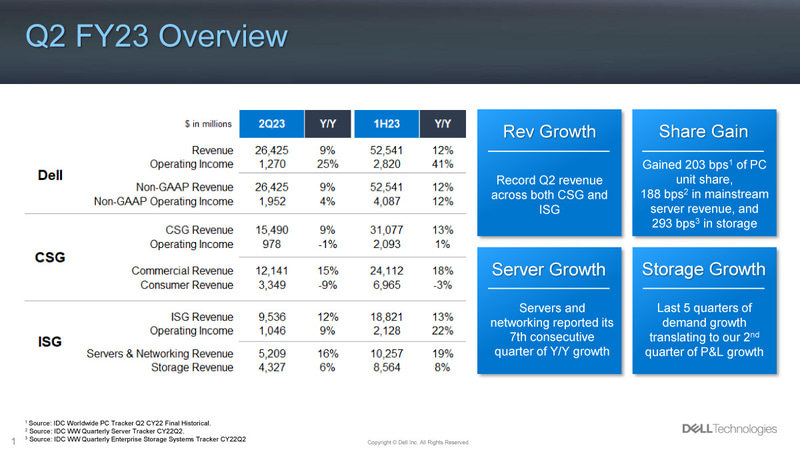Click the 2,128 value
Image resolution: width=800 pixels, height=450 pixels.
point(387,331)
